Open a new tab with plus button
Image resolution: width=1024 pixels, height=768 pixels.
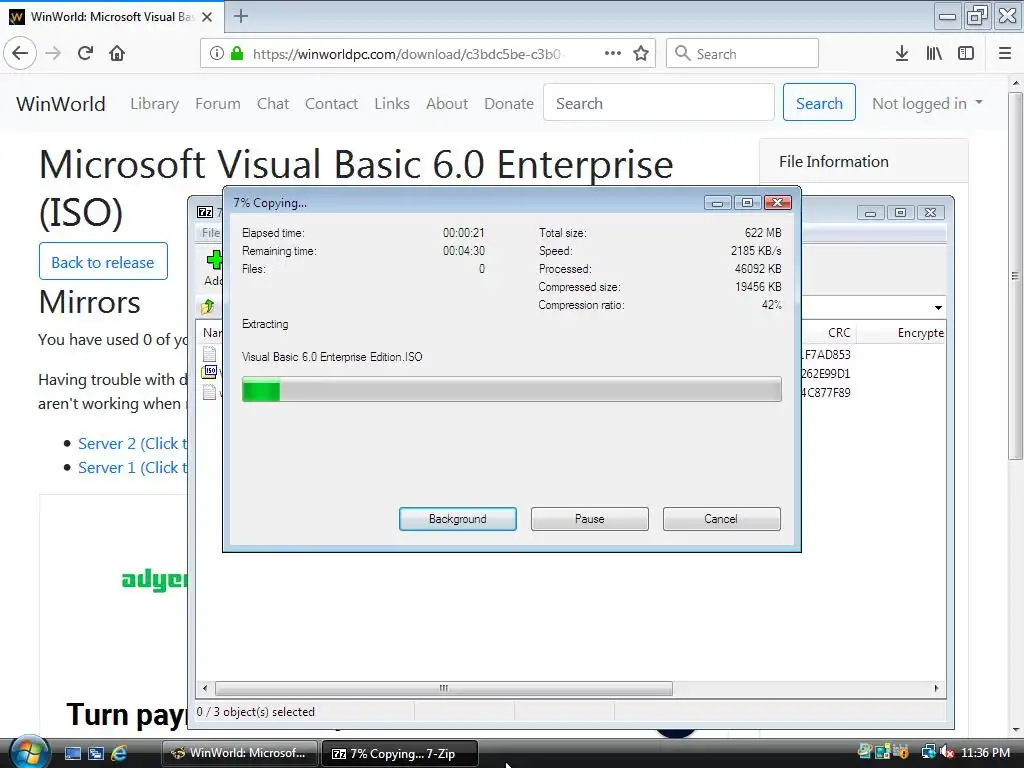click(x=241, y=16)
